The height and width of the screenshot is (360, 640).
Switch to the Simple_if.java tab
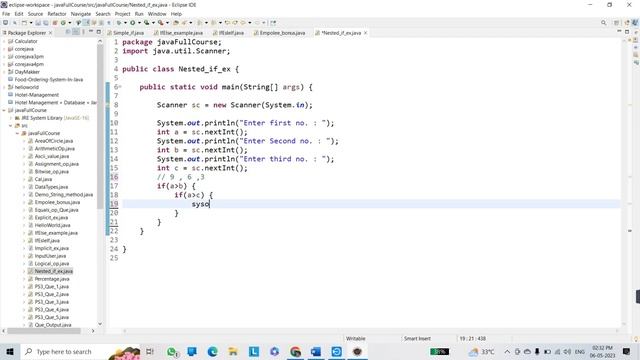(126, 33)
